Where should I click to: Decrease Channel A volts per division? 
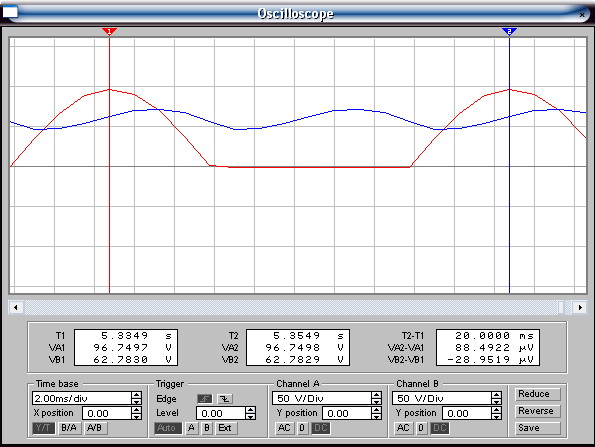376,401
